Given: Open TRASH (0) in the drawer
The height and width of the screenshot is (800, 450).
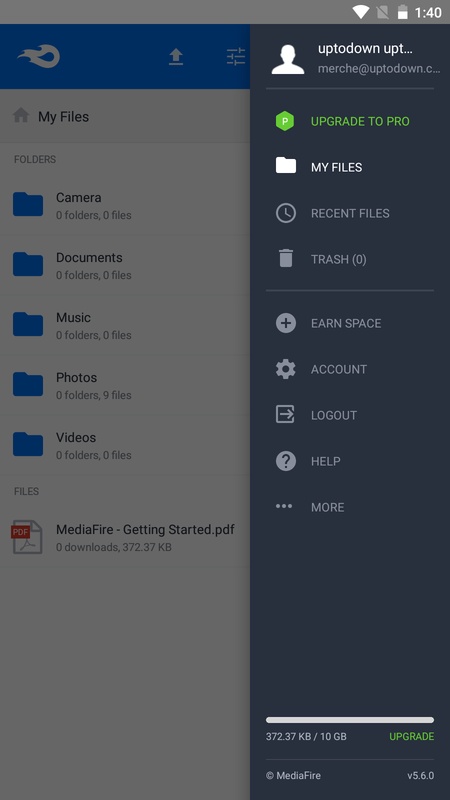Looking at the screenshot, I should pos(339,259).
